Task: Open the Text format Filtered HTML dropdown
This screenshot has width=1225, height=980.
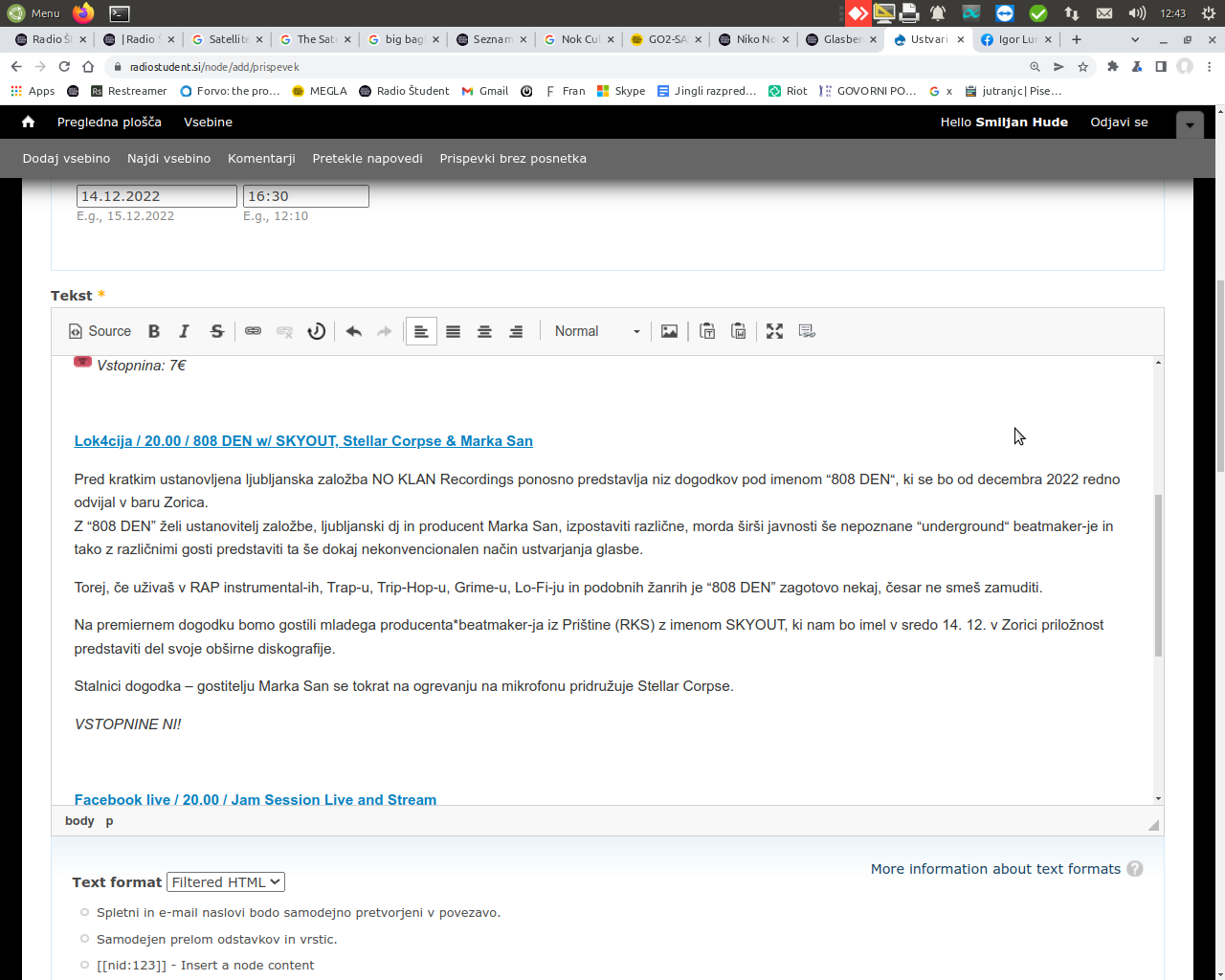Action: (x=226, y=882)
